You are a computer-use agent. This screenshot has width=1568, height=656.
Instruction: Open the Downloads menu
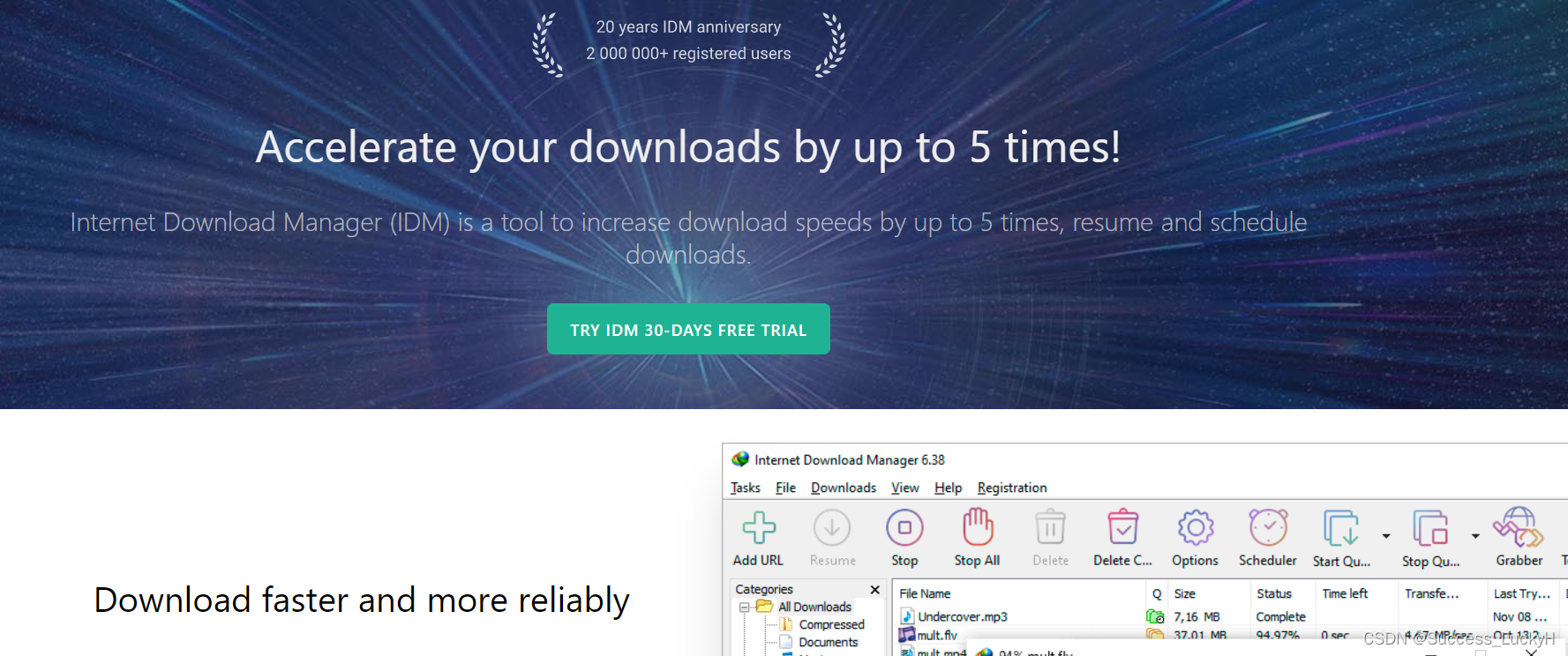pyautogui.click(x=844, y=488)
